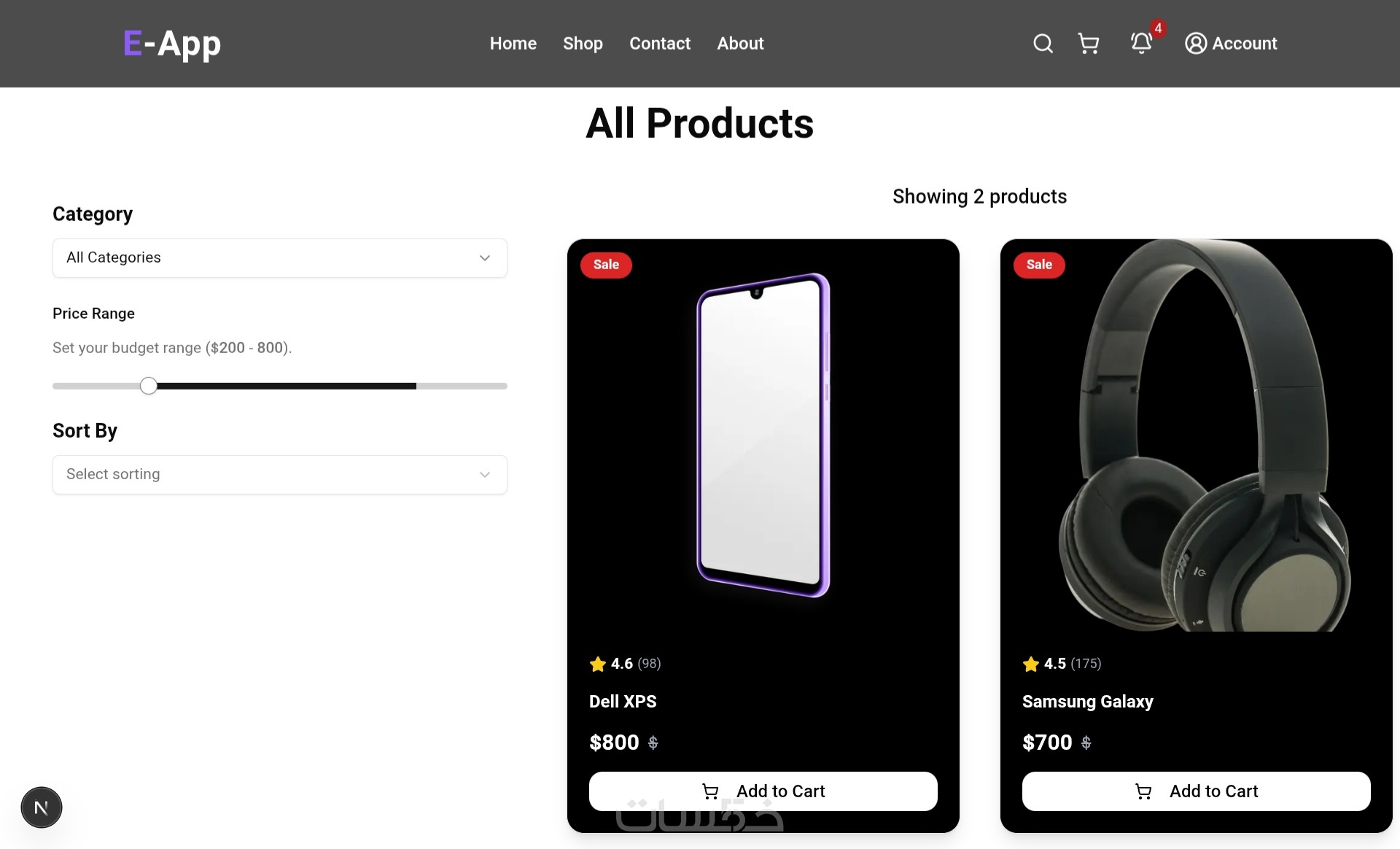Screen dimensions: 1400x849
Task: Click the Sale badge on Samsung Galaxy card
Action: tap(1039, 265)
